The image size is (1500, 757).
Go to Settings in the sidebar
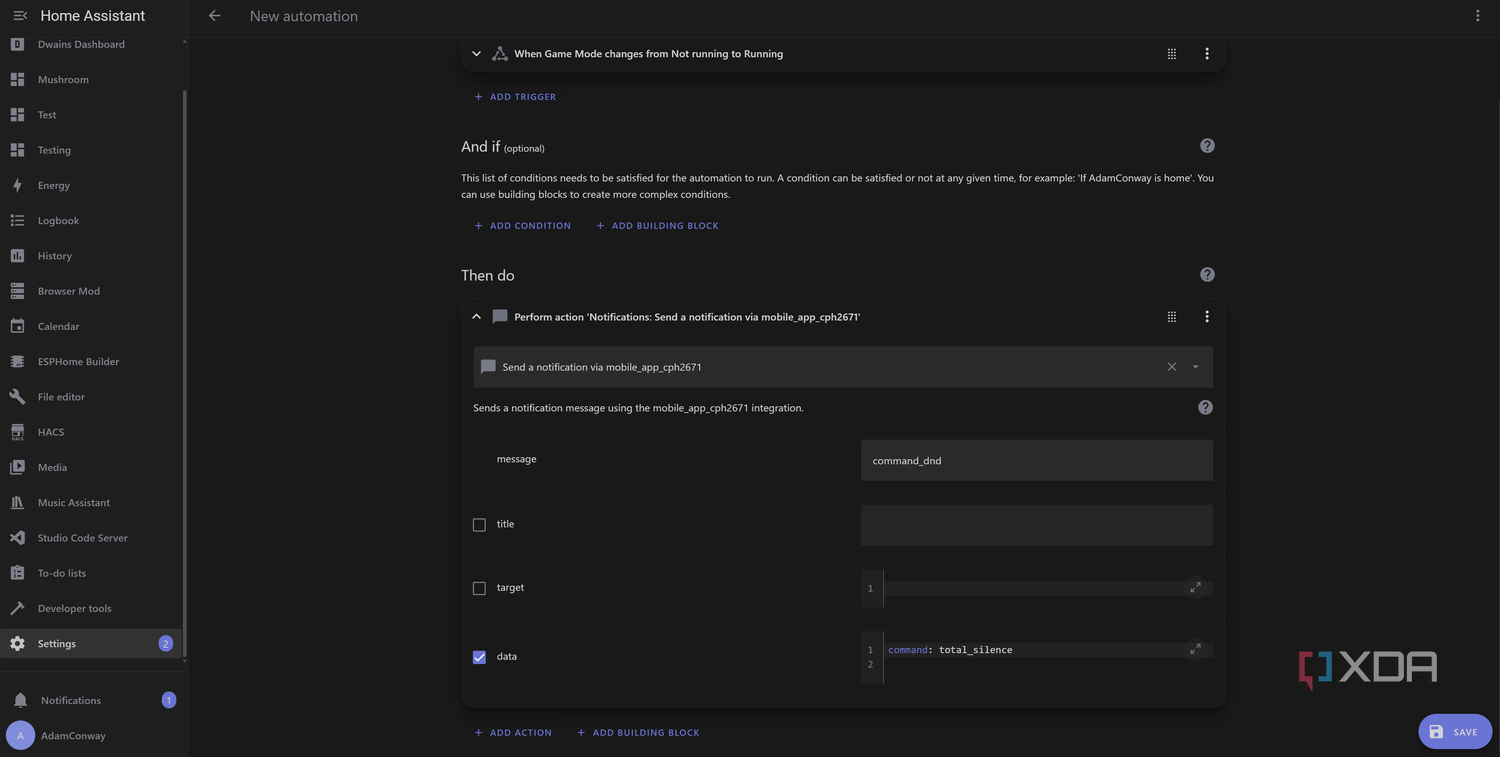(92, 644)
